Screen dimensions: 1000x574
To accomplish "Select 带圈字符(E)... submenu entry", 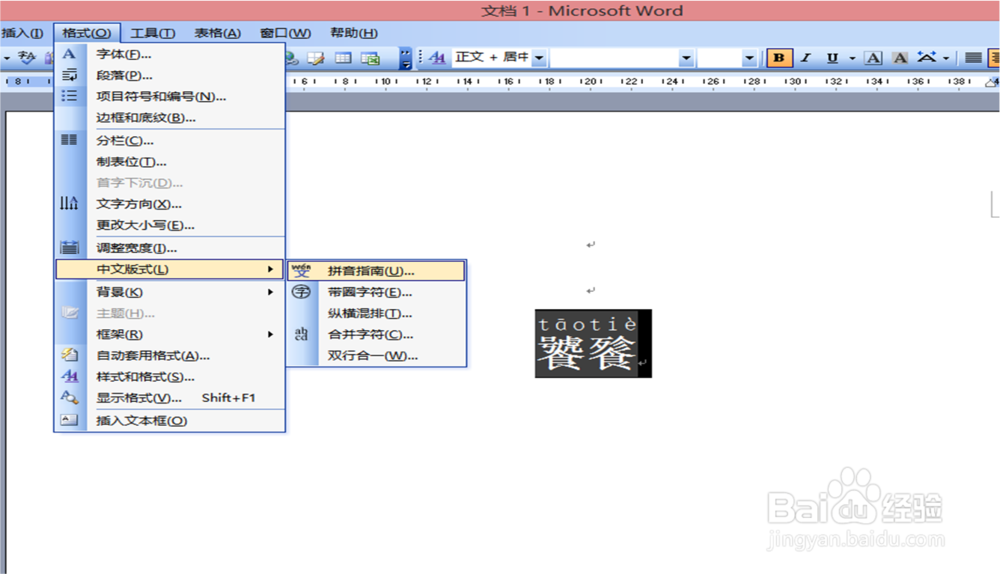I will pos(376,292).
